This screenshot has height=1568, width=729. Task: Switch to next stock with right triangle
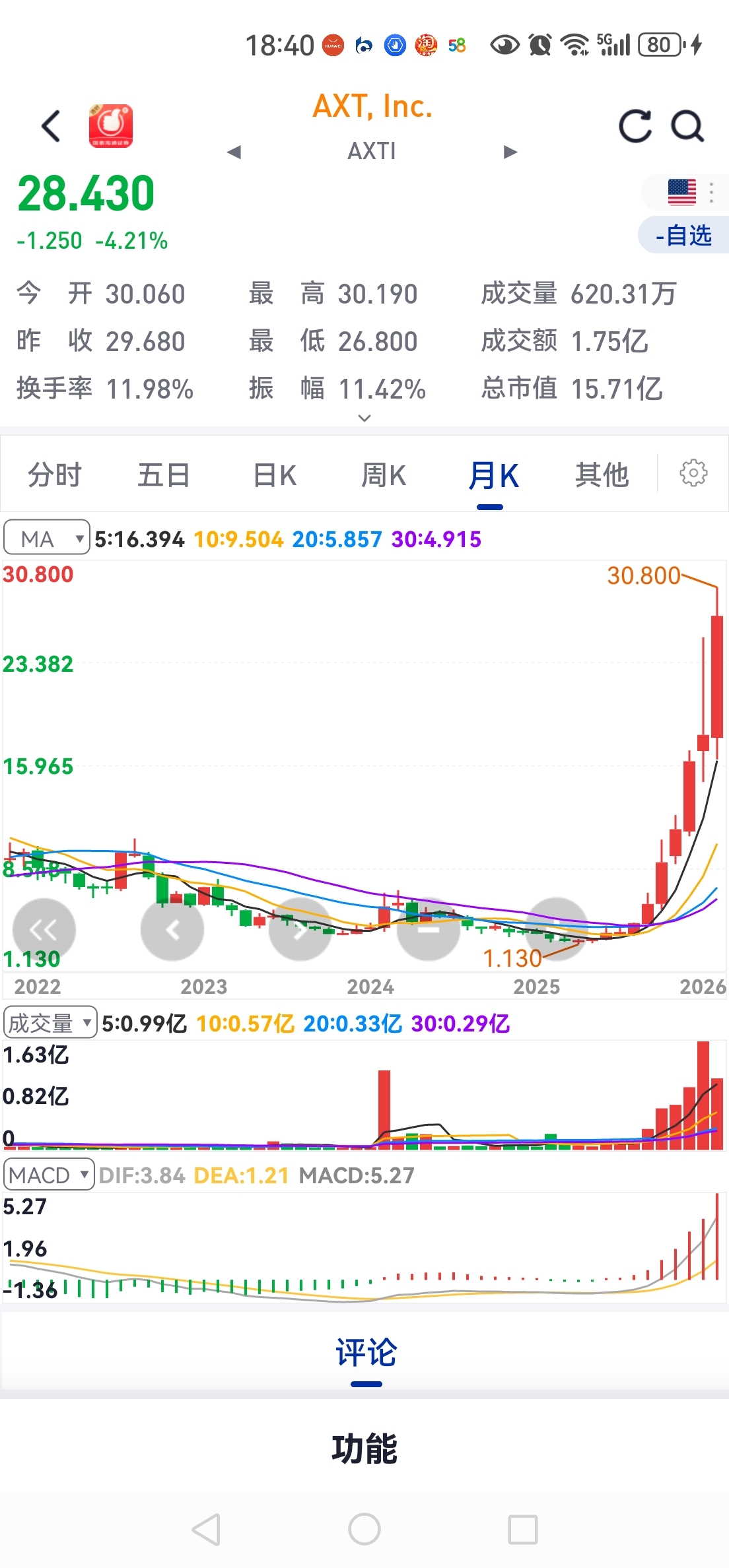point(510,152)
